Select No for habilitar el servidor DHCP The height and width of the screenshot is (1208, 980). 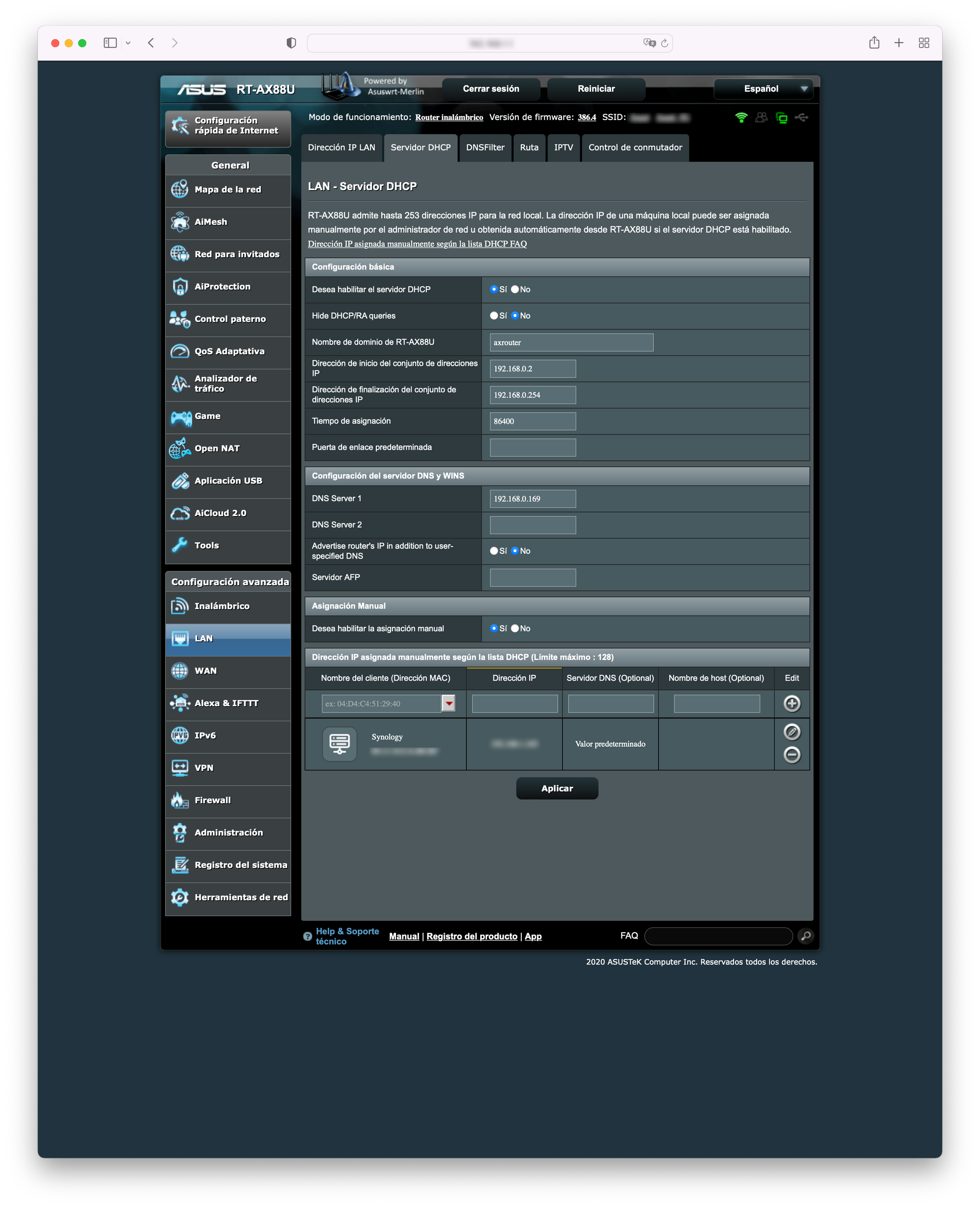coord(515,290)
